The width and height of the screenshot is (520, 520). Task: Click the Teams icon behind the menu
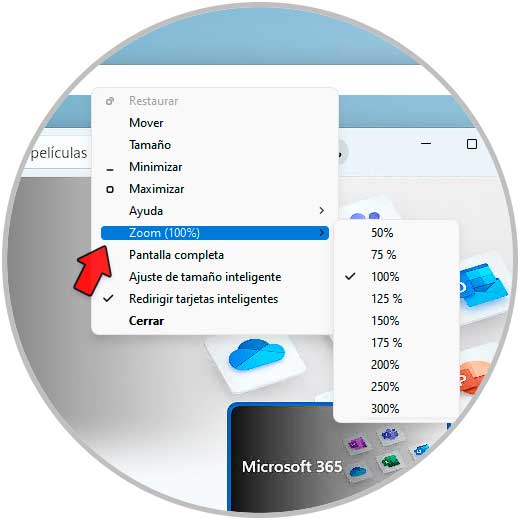click(365, 212)
